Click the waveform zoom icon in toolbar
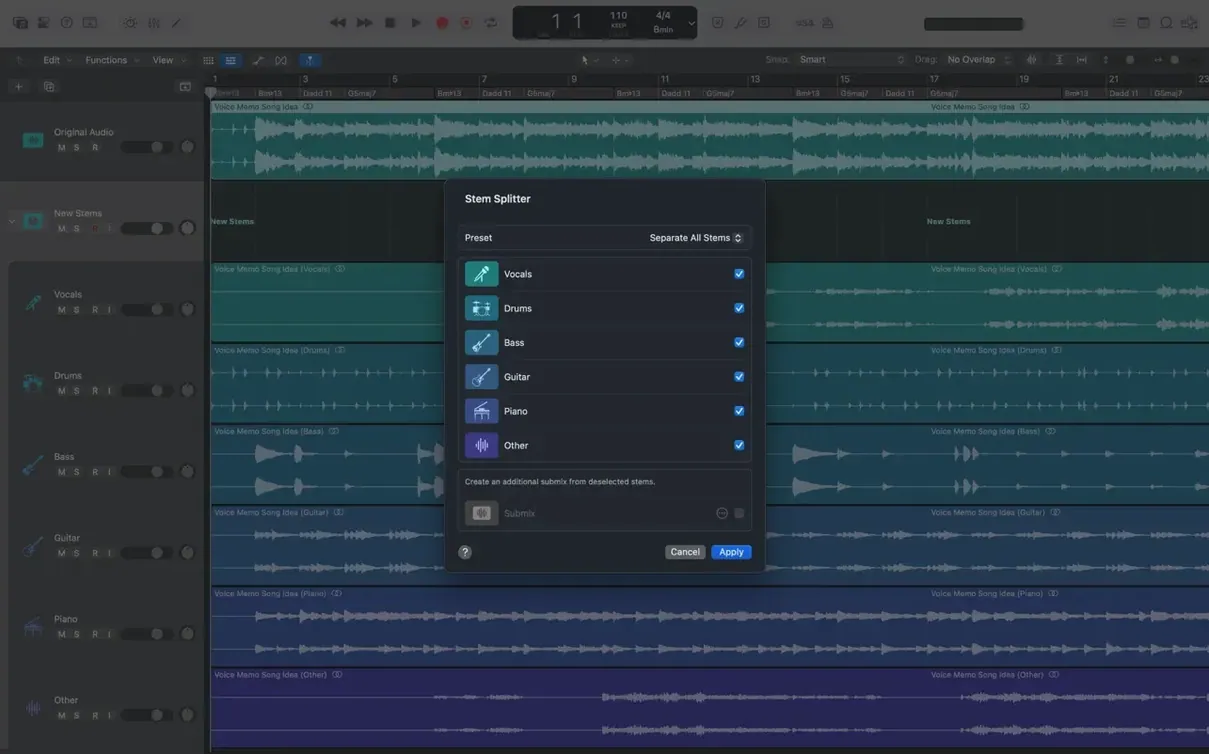The width and height of the screenshot is (1209, 754). [x=1031, y=60]
